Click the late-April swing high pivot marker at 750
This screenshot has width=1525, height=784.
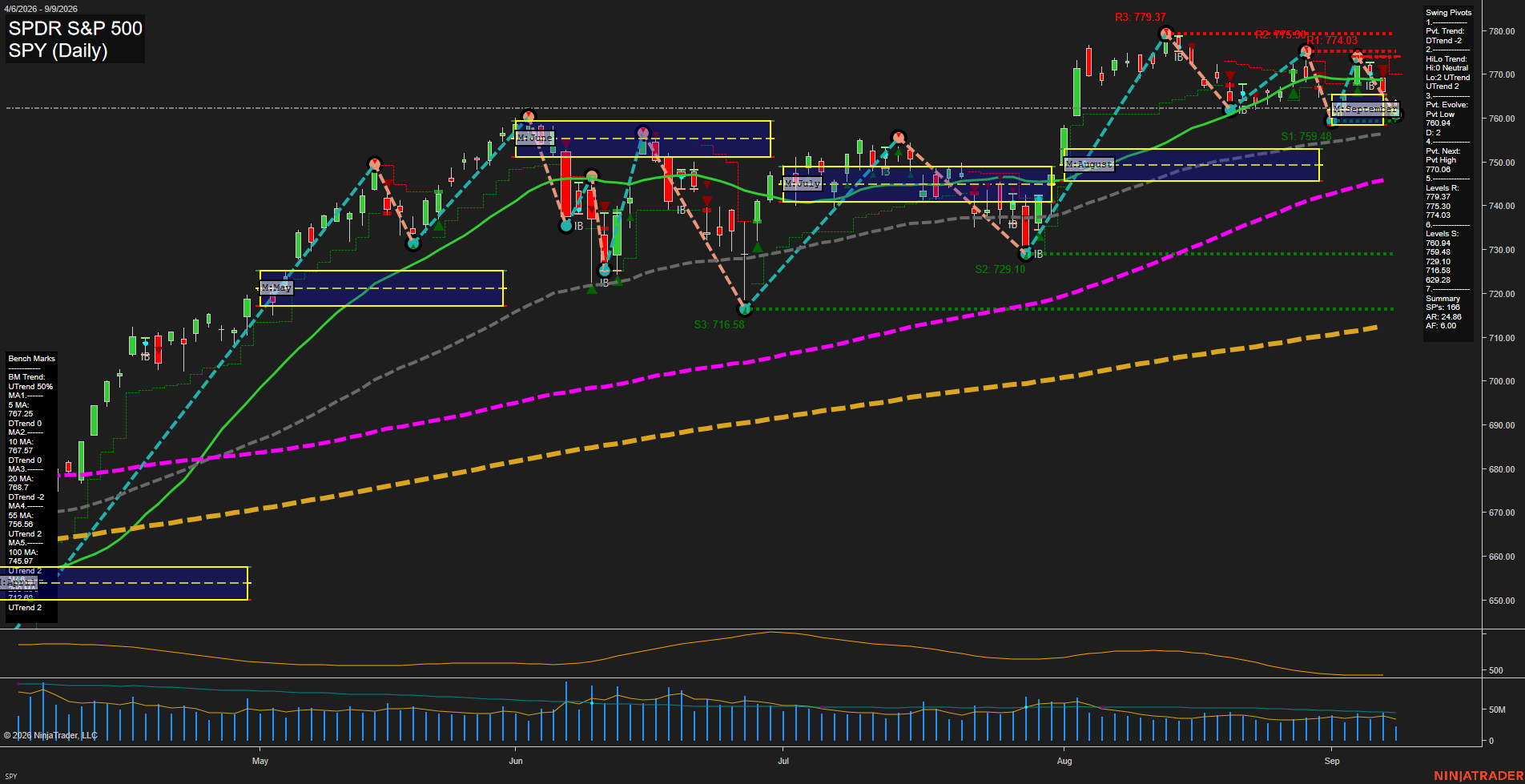(x=374, y=163)
